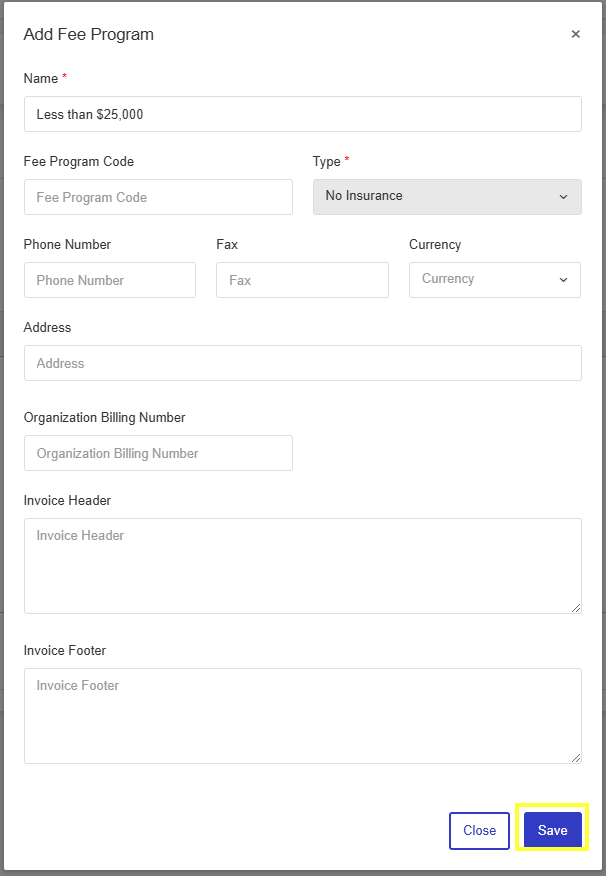Click the chevron arrow in the Currency selector
Viewport: 606px width, 876px height.
click(563, 280)
